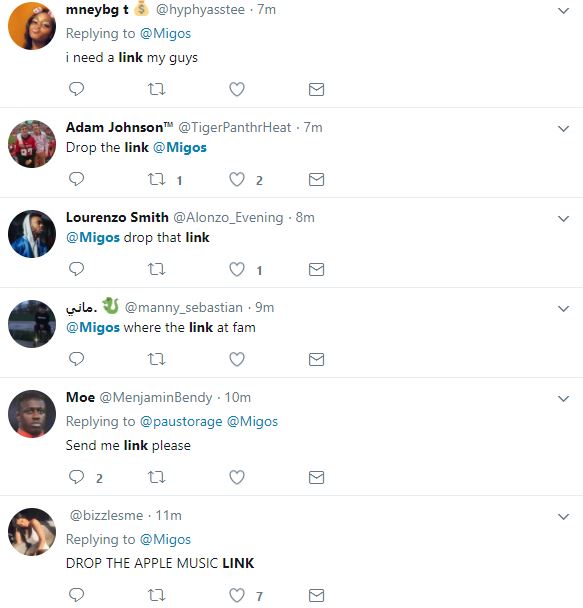
Task: Open dropdown chevron on bizzlesme tweet
Action: coord(563,516)
